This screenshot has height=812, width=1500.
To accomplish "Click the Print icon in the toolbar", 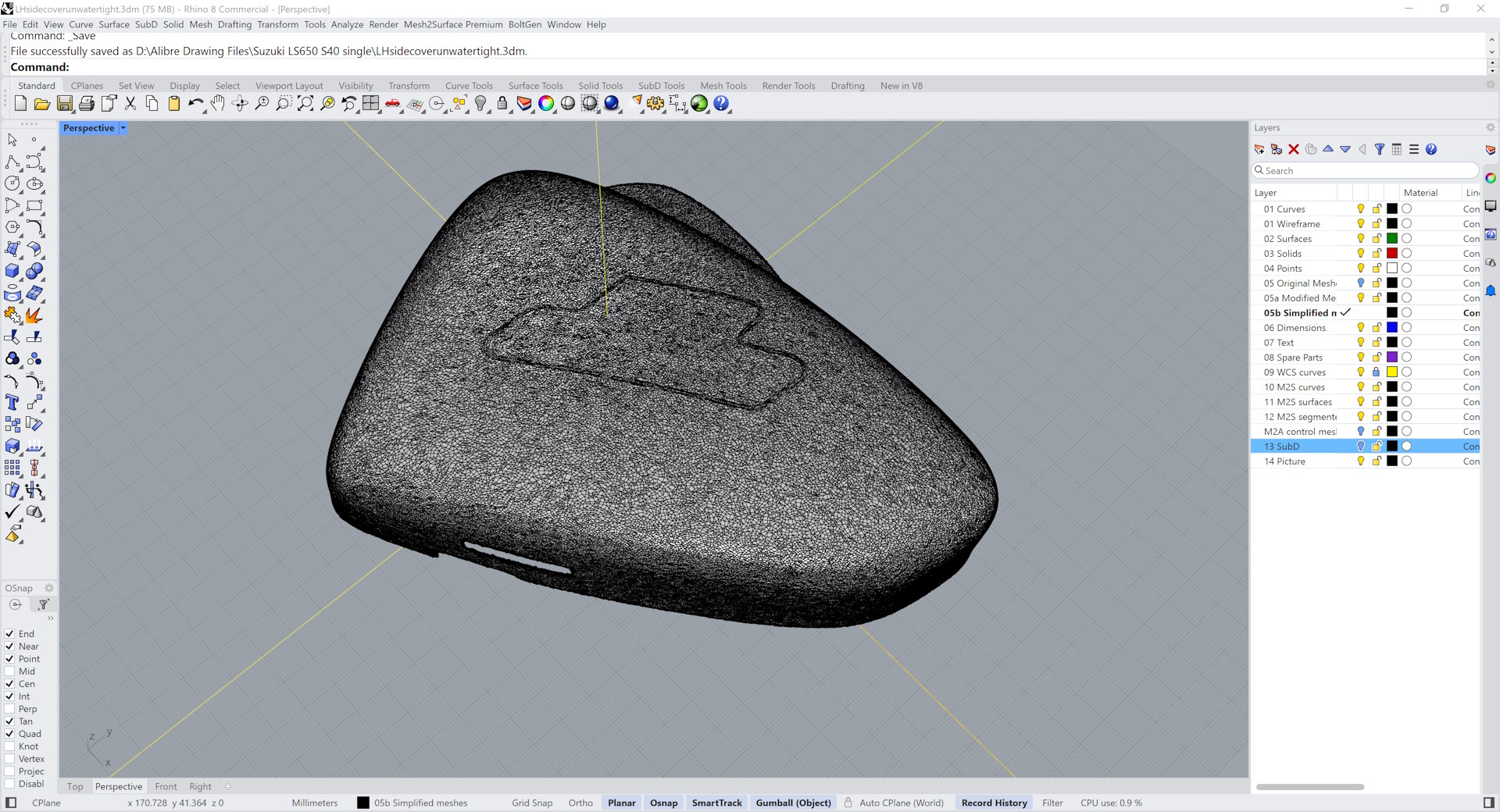I will pyautogui.click(x=87, y=104).
